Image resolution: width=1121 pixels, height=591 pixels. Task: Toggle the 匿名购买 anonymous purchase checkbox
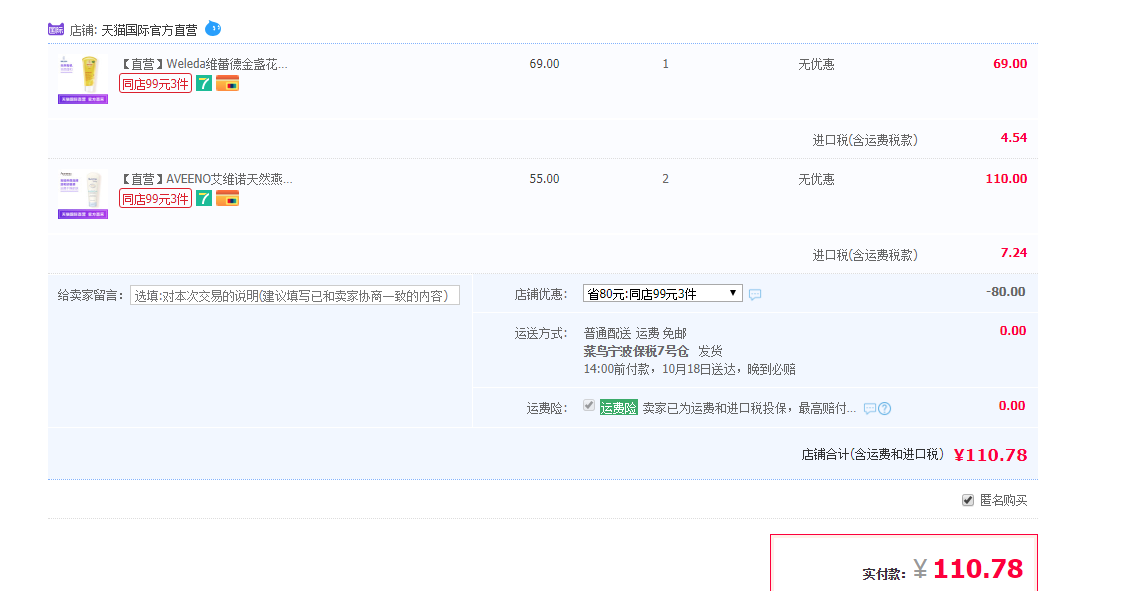tap(968, 500)
